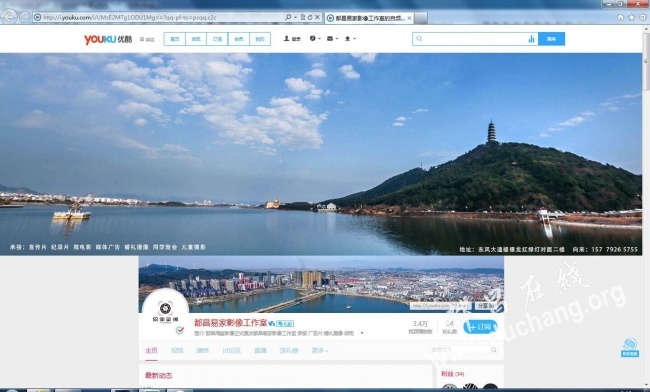
Task: Click the channel's round avatar logo
Action: click(165, 312)
